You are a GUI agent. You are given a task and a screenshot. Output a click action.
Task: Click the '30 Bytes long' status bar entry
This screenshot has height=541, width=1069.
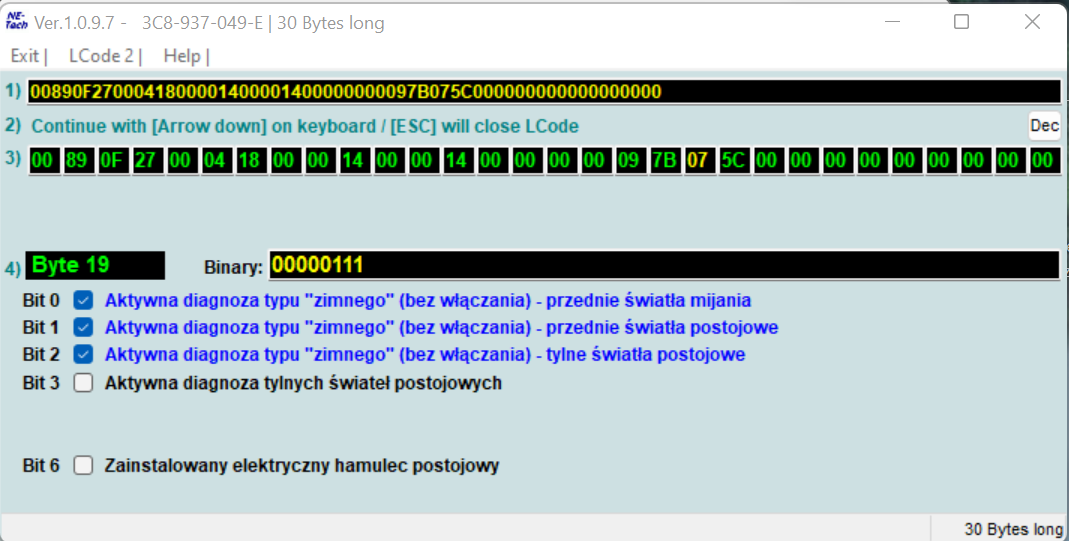pos(1013,529)
